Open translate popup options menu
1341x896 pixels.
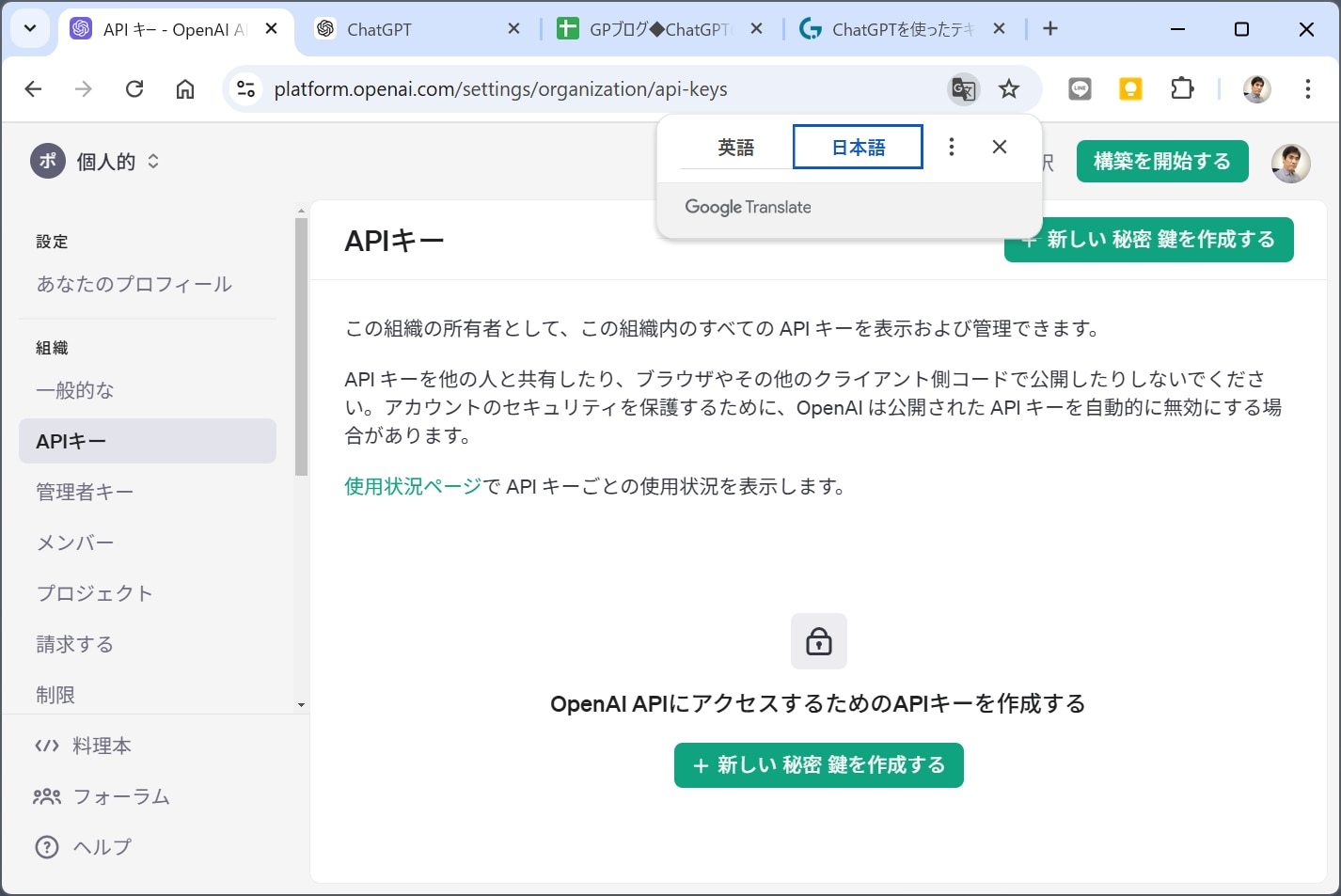click(952, 147)
